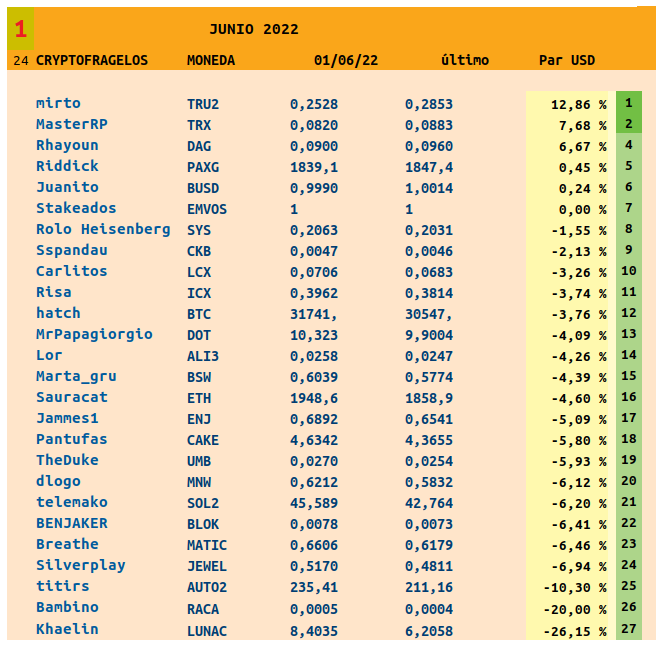The image size is (672, 652).
Task: Select the 12,86 % gain cell
Action: 578,104
